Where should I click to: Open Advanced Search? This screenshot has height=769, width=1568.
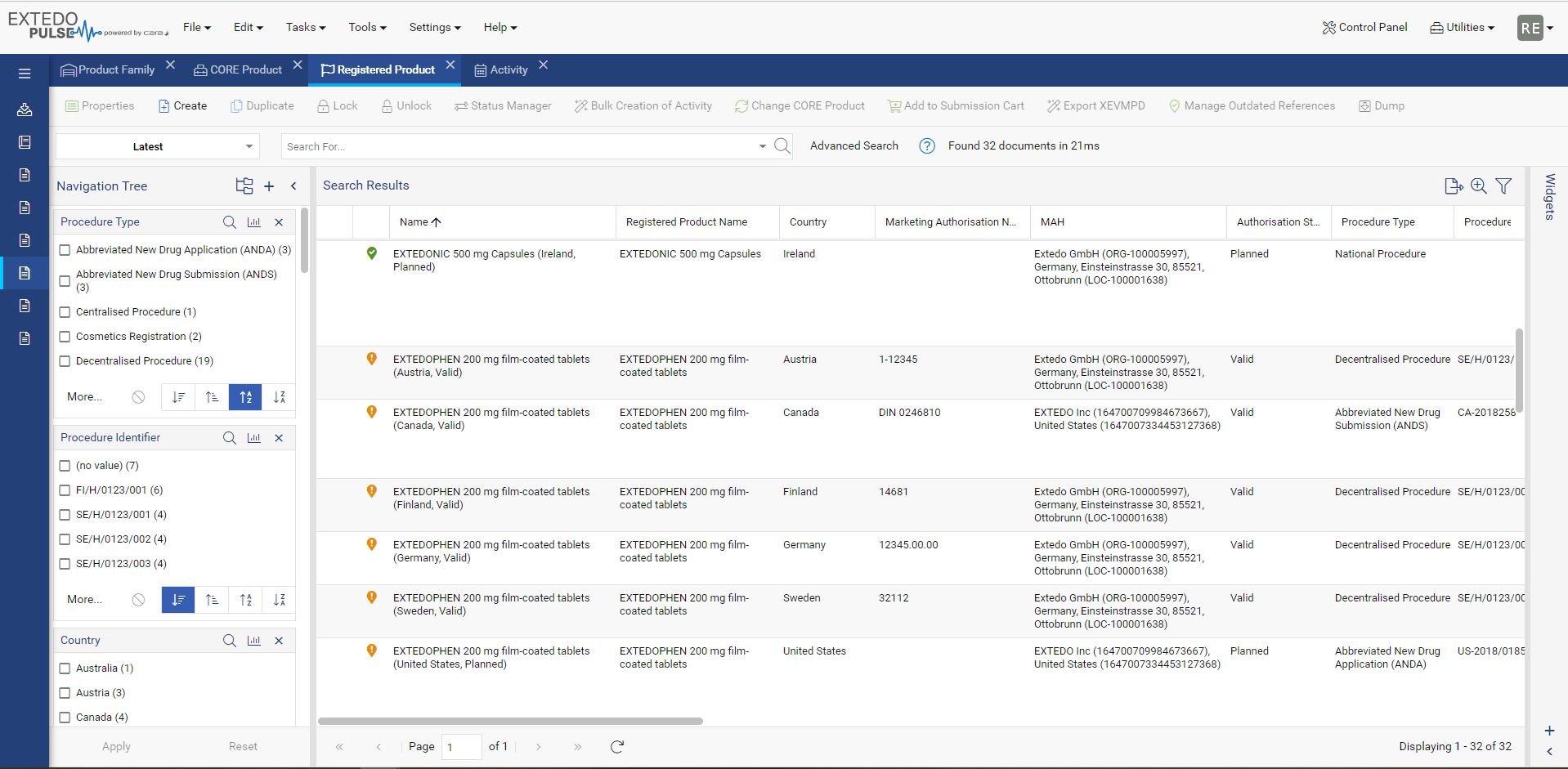pyautogui.click(x=853, y=145)
